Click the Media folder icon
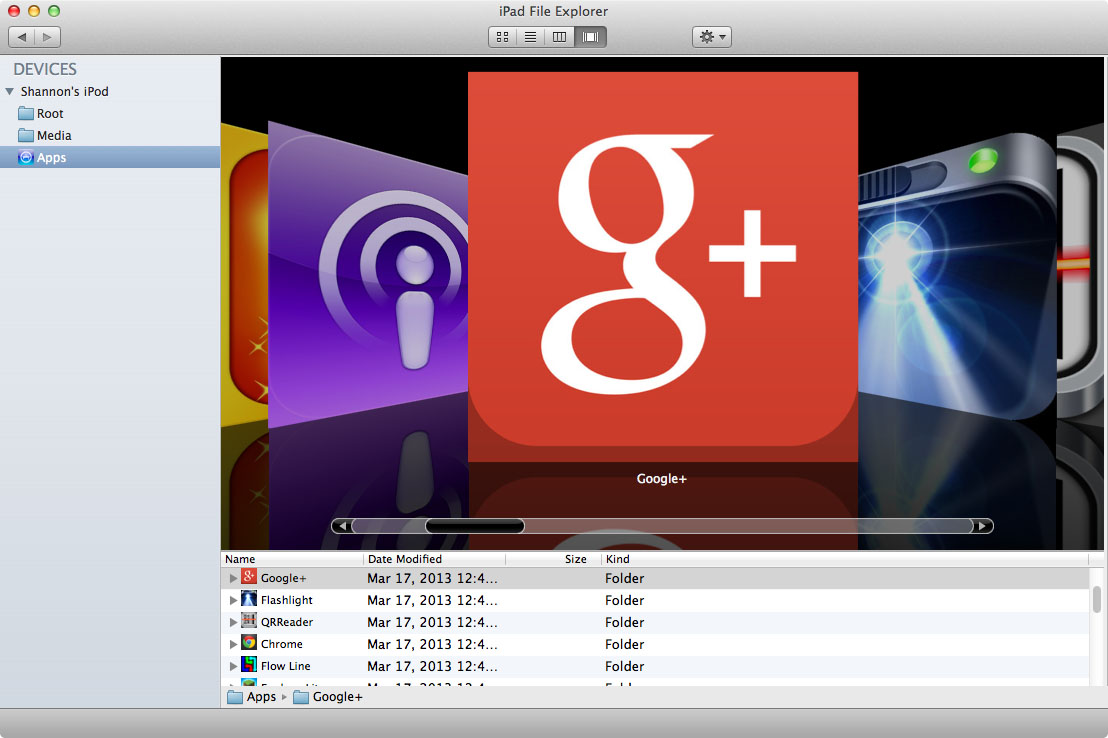 [26, 135]
